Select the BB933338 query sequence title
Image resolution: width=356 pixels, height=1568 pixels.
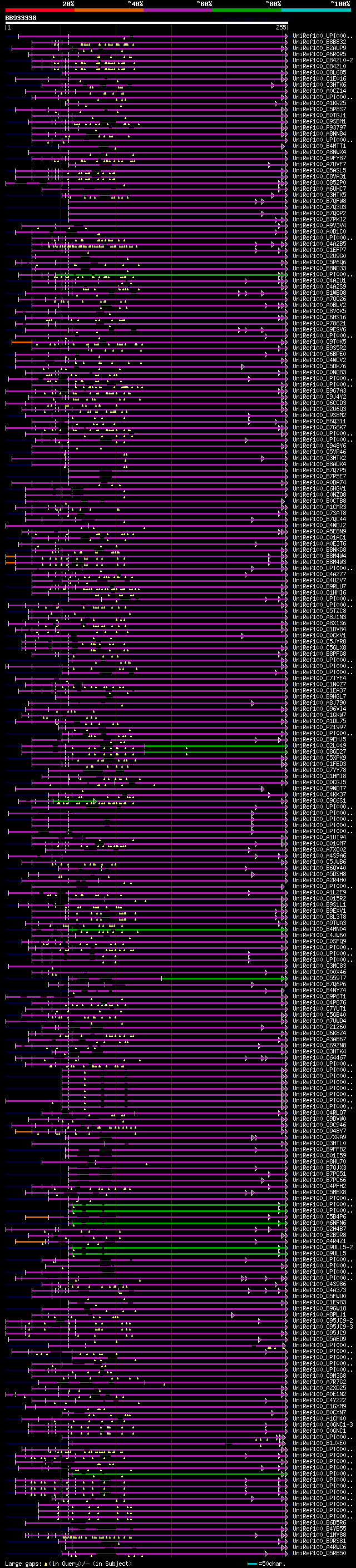21,18
